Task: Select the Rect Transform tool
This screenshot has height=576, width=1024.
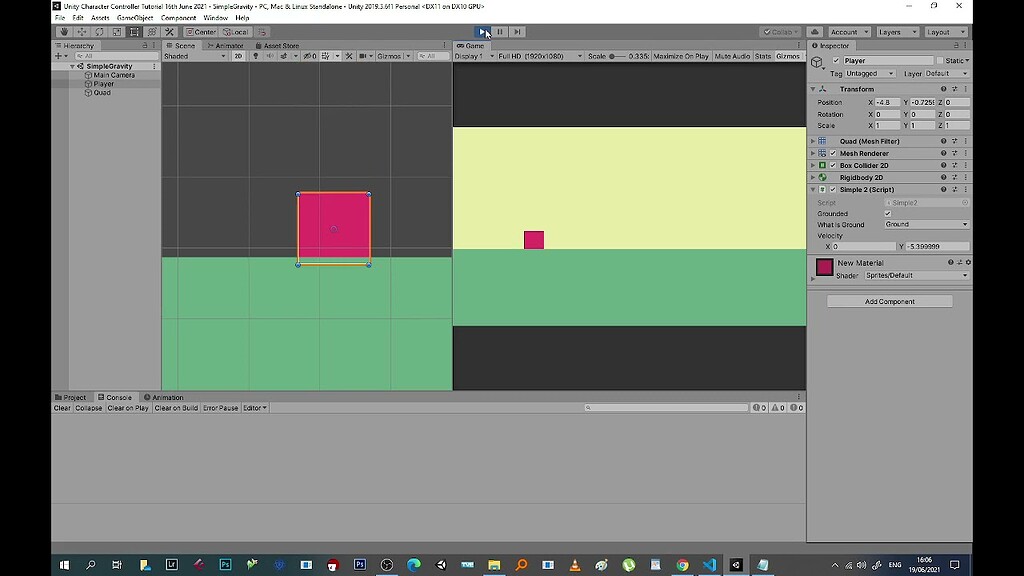Action: [x=134, y=32]
